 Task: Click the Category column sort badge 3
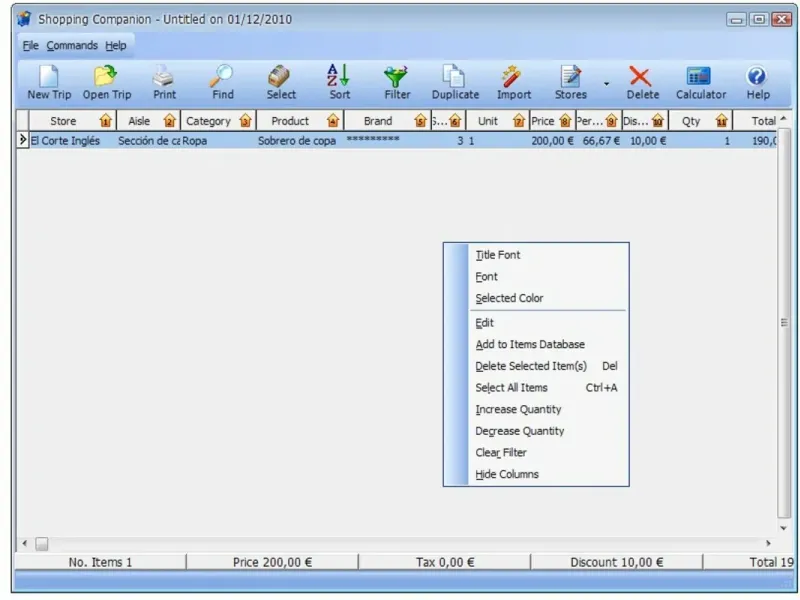coord(245,121)
